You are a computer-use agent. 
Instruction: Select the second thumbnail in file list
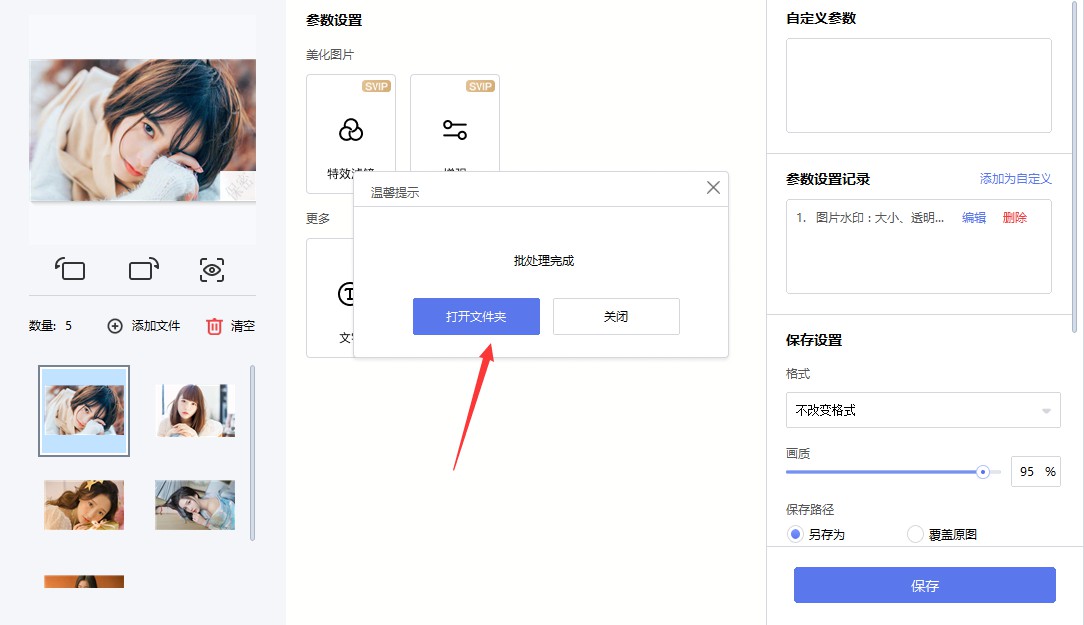(196, 410)
